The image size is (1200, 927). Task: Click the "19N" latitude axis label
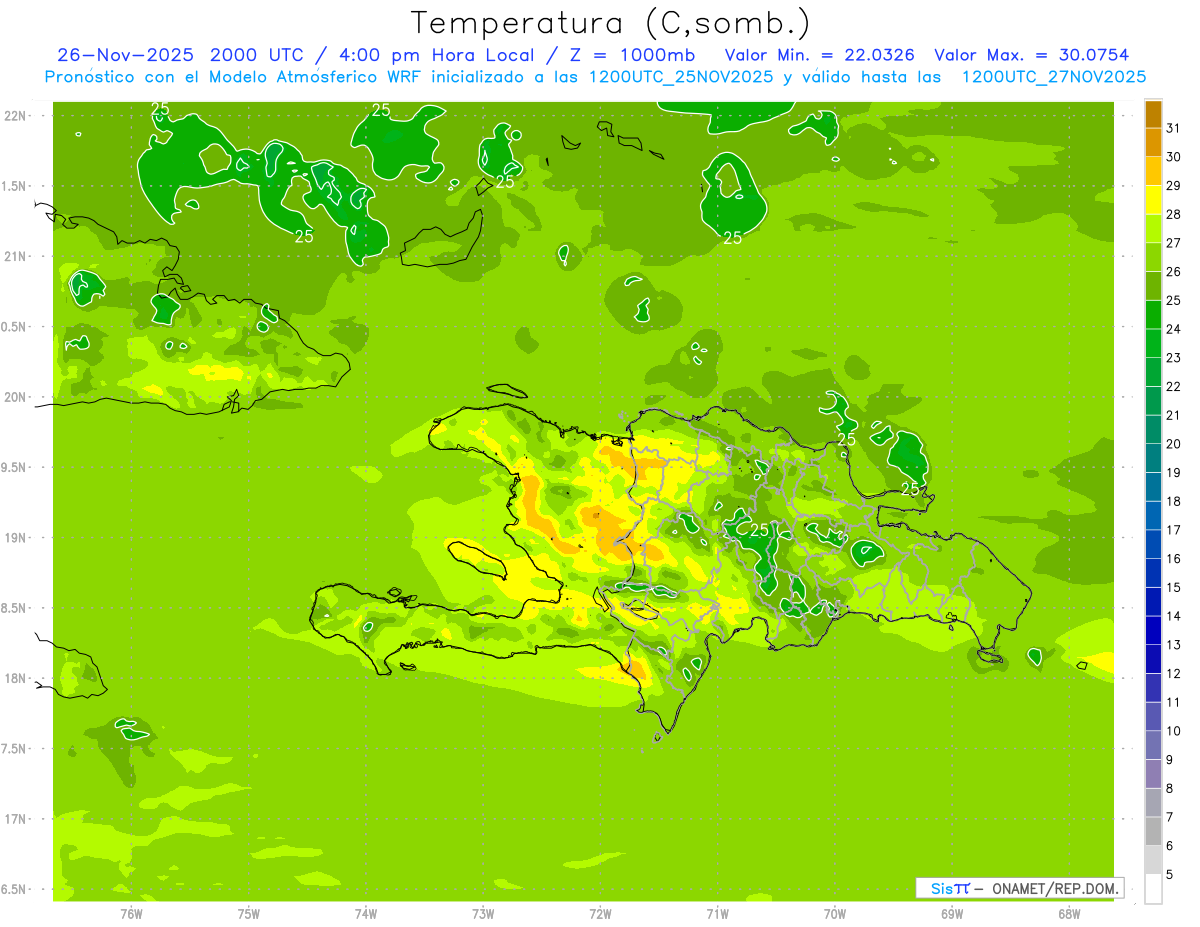16,537
